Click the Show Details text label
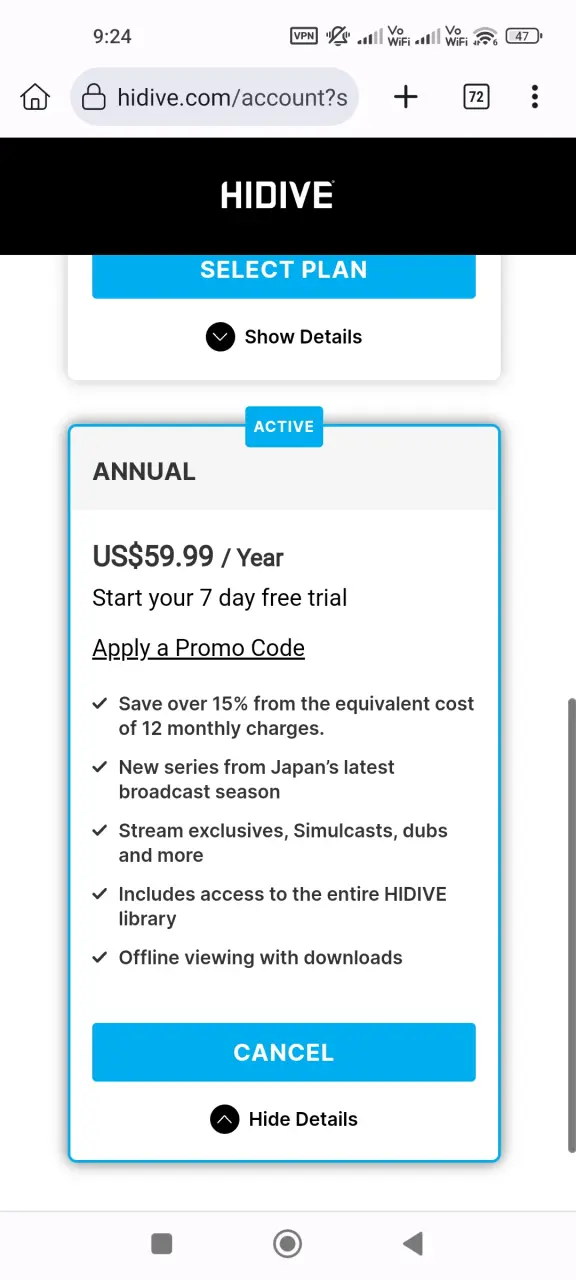The image size is (576, 1280). point(303,337)
